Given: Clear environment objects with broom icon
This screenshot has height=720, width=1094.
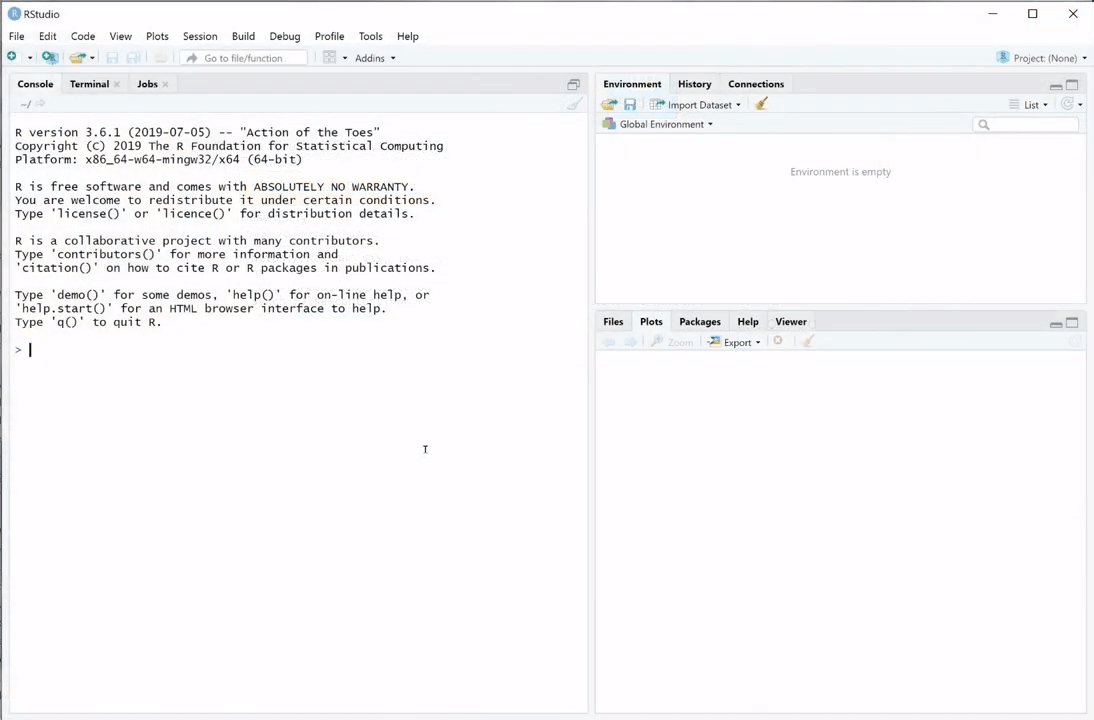Looking at the screenshot, I should tap(761, 104).
